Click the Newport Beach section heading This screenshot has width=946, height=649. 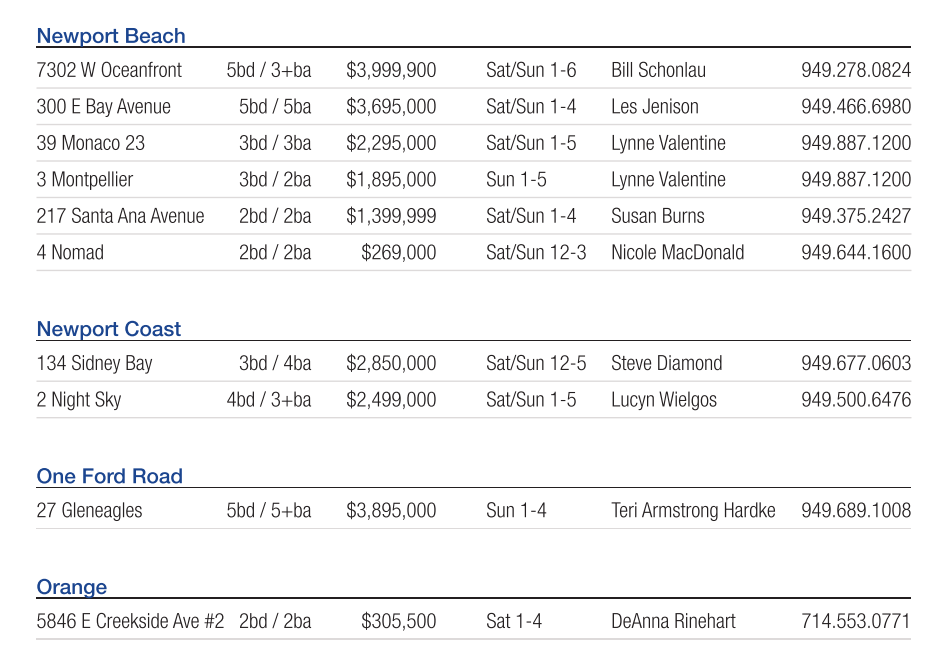pos(111,36)
